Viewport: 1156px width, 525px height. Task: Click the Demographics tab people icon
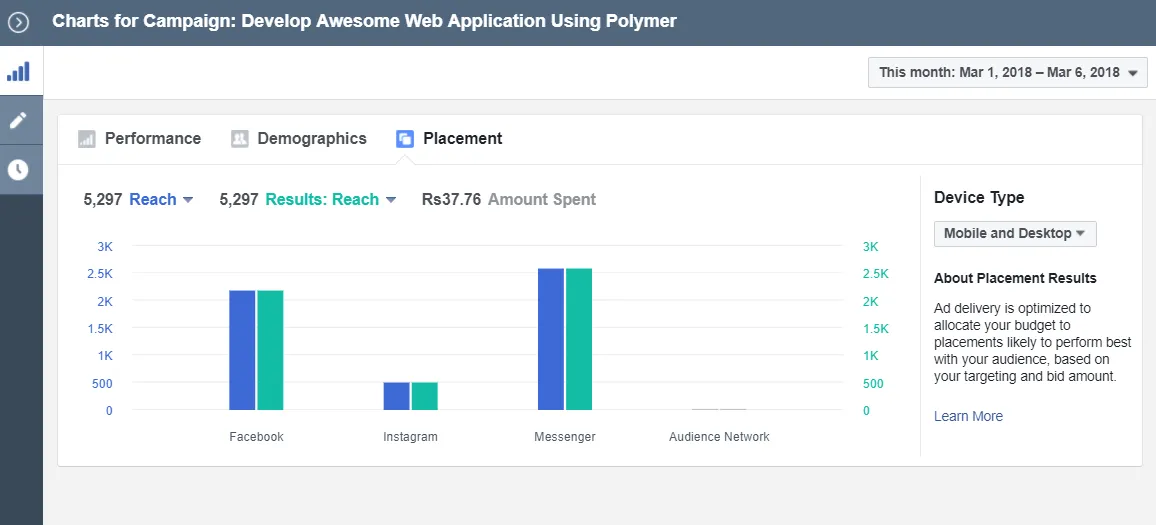pyautogui.click(x=240, y=139)
